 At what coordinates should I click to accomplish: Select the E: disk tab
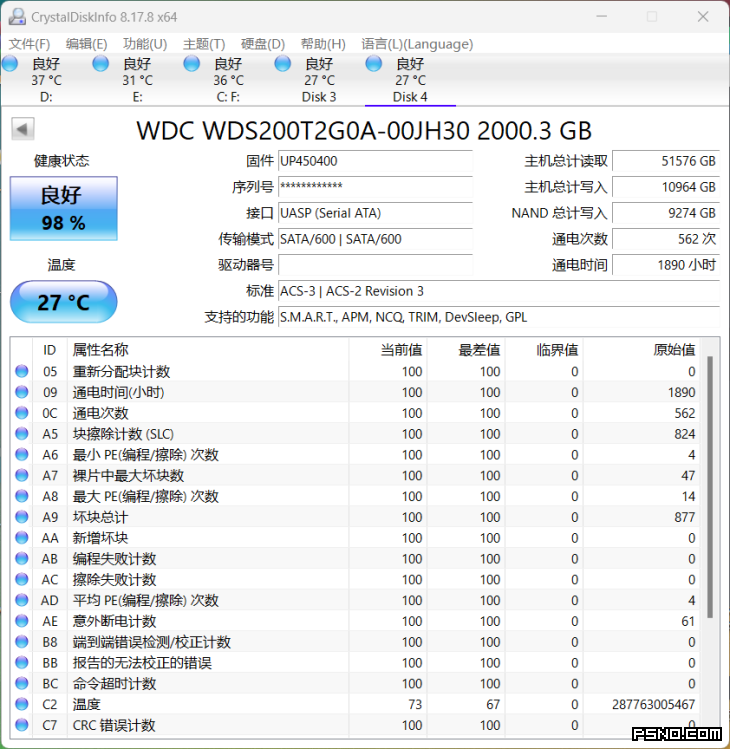tap(137, 80)
